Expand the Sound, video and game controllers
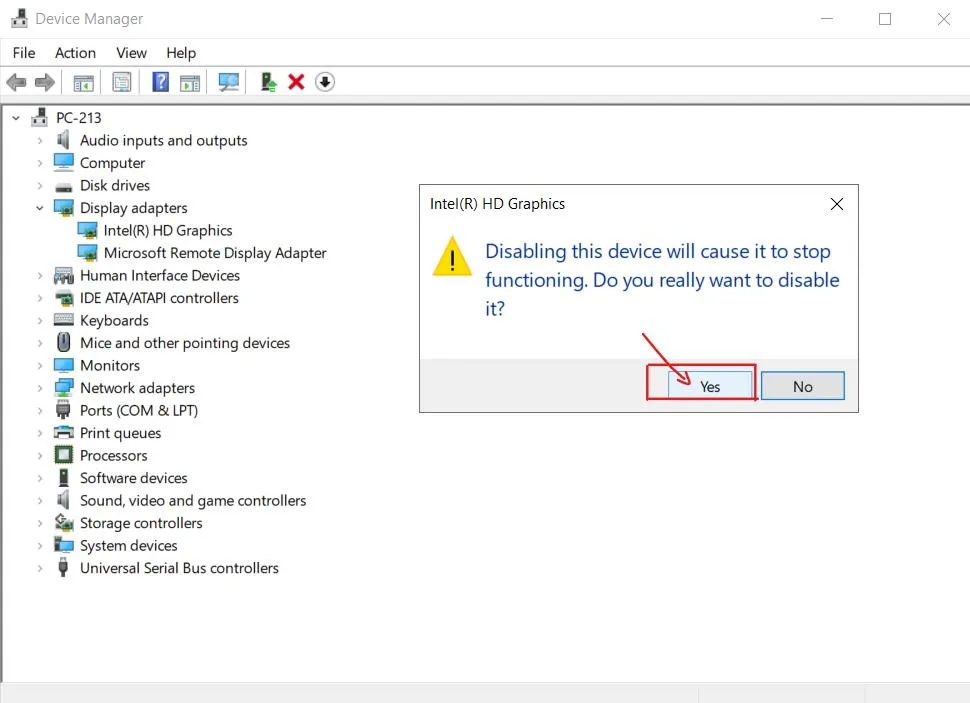The height and width of the screenshot is (703, 970). point(40,500)
